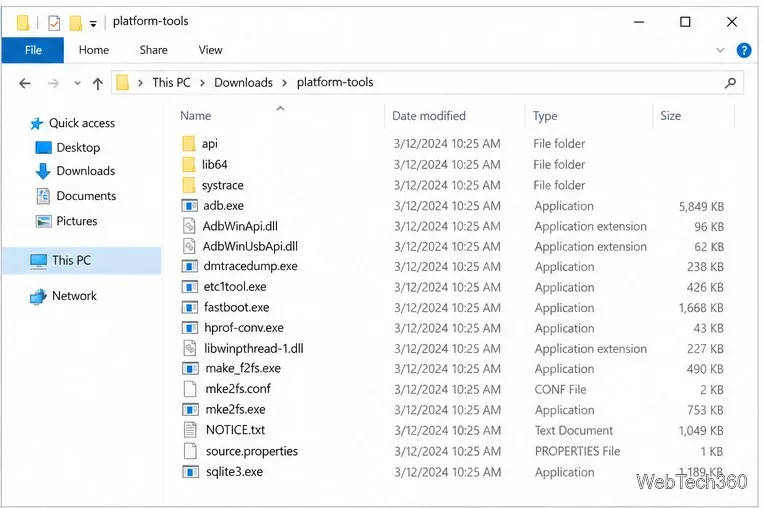764x508 pixels.
Task: Click the AdbWinApi.dll file icon
Action: [189, 226]
